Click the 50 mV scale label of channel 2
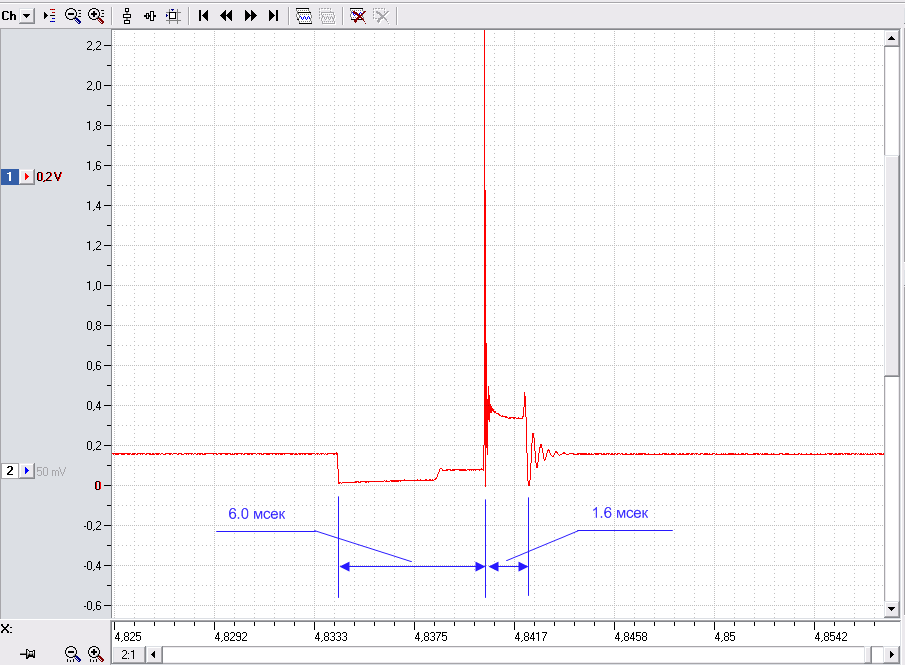The image size is (905, 665). tap(51, 472)
